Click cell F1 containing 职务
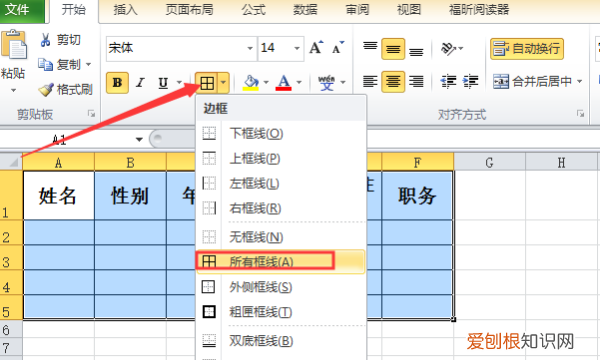The height and width of the screenshot is (360, 600). point(417,195)
